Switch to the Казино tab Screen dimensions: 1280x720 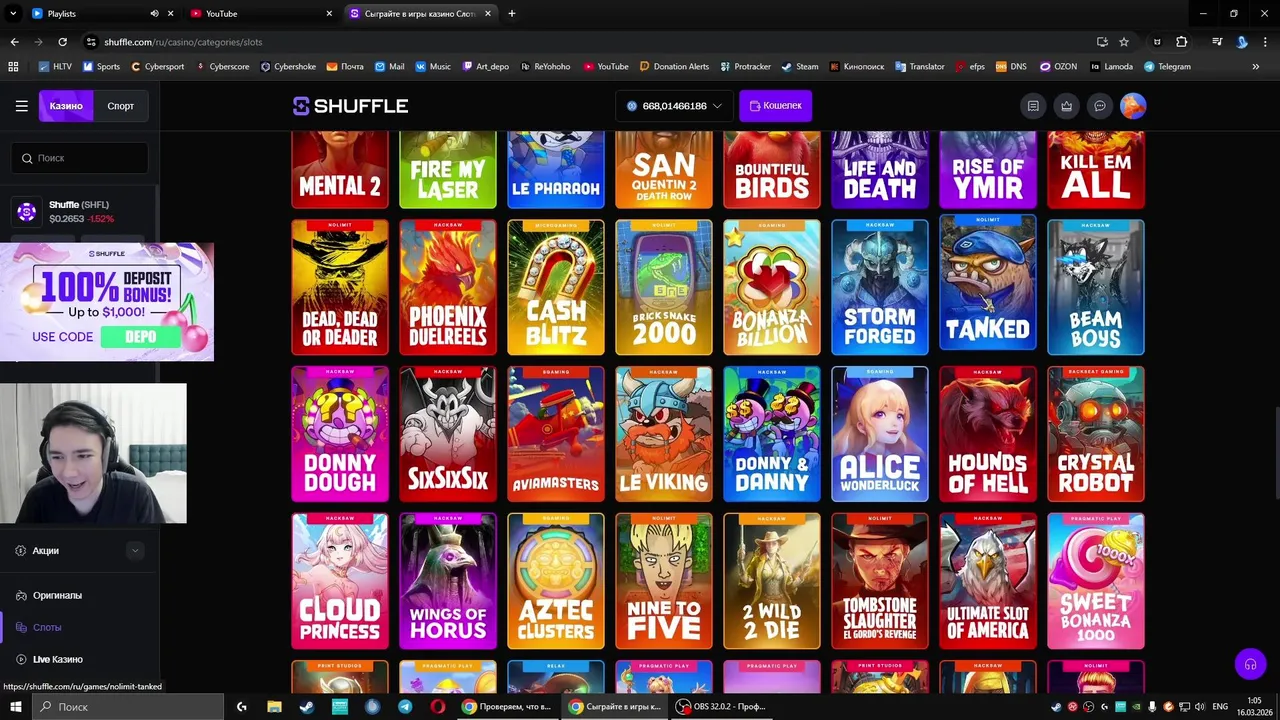coord(66,106)
